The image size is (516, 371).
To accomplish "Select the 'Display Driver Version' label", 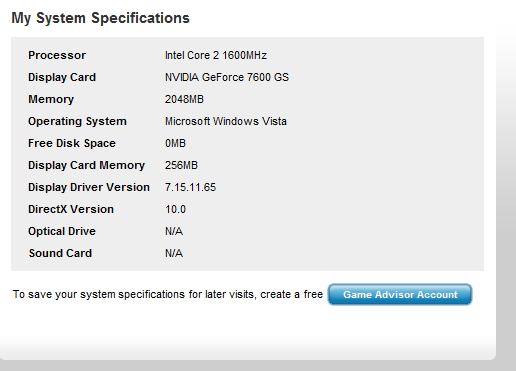I will [x=89, y=187].
